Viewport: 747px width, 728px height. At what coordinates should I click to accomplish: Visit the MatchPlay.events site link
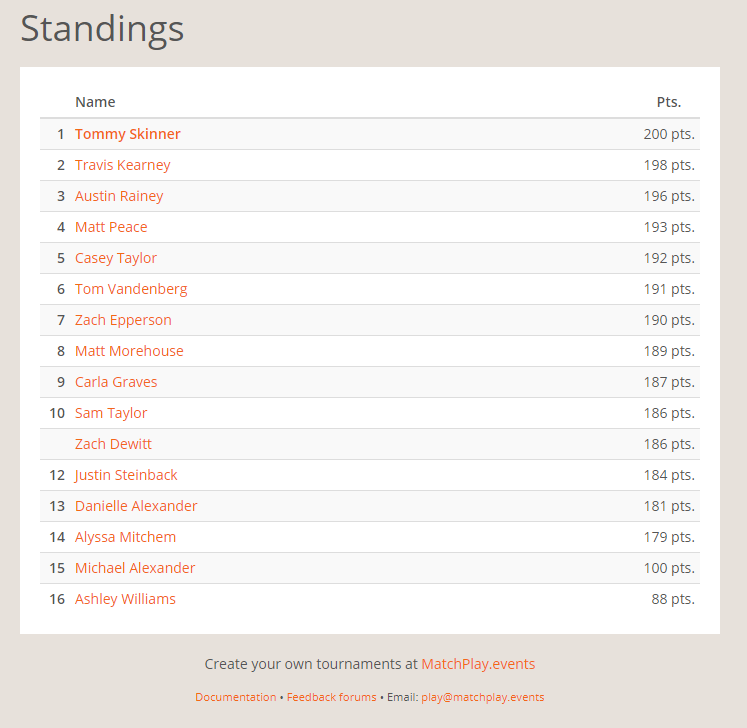pos(478,664)
